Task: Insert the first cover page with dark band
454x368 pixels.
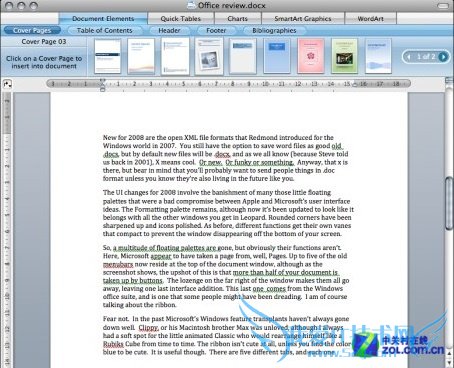Action: click(107, 56)
